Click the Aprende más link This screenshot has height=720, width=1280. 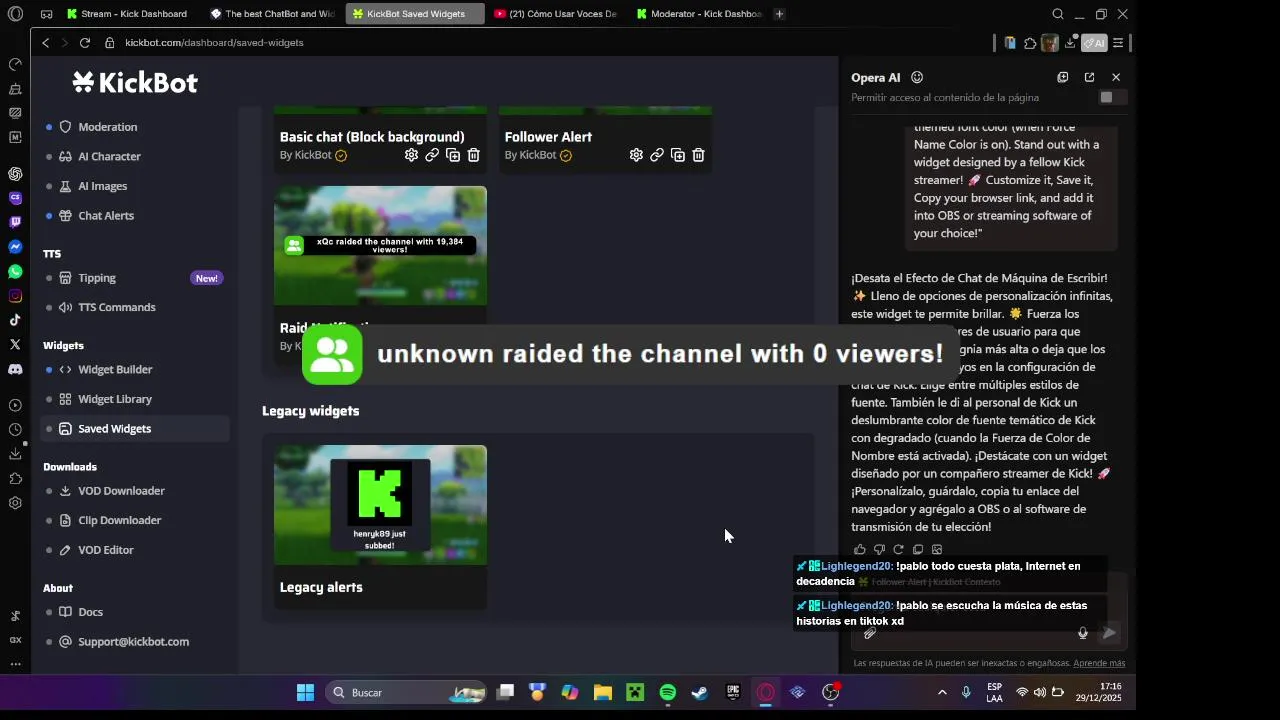[x=1099, y=663]
